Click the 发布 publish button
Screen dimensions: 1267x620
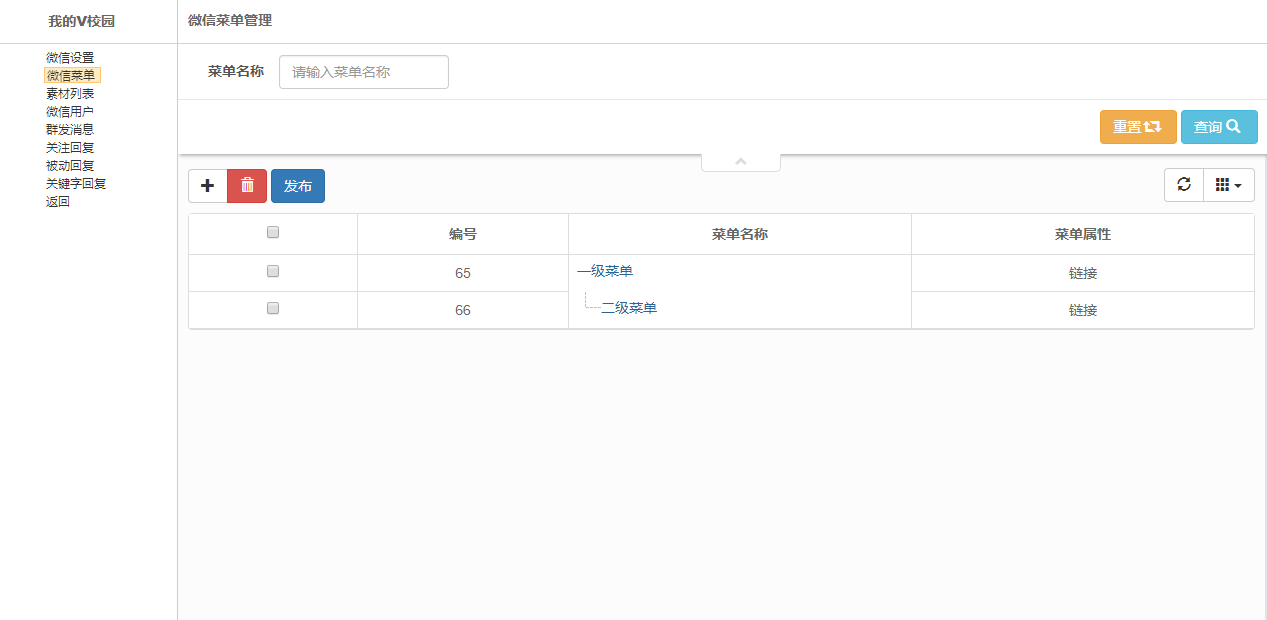[298, 186]
